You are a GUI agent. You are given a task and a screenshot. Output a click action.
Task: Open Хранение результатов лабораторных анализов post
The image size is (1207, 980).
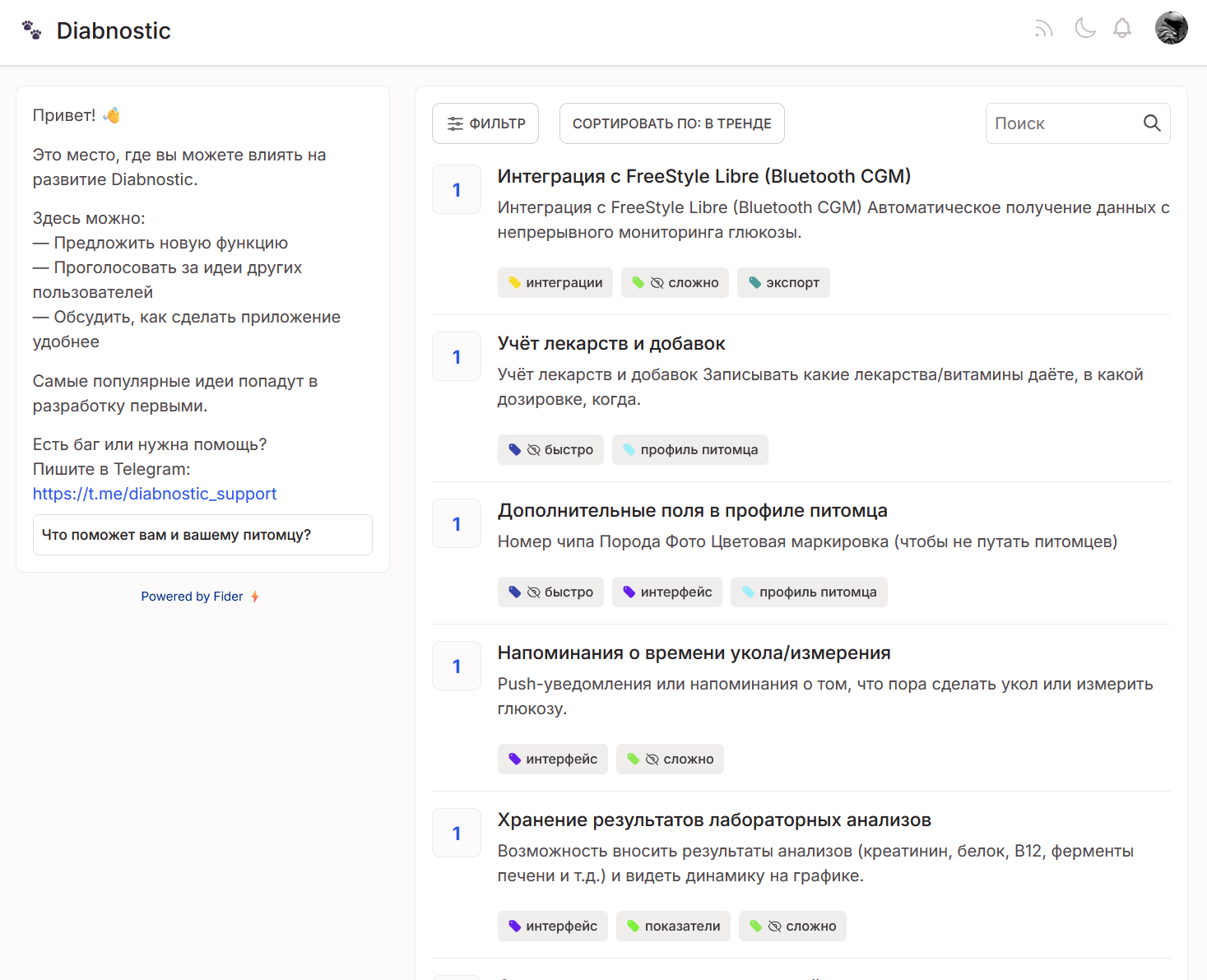[713, 820]
